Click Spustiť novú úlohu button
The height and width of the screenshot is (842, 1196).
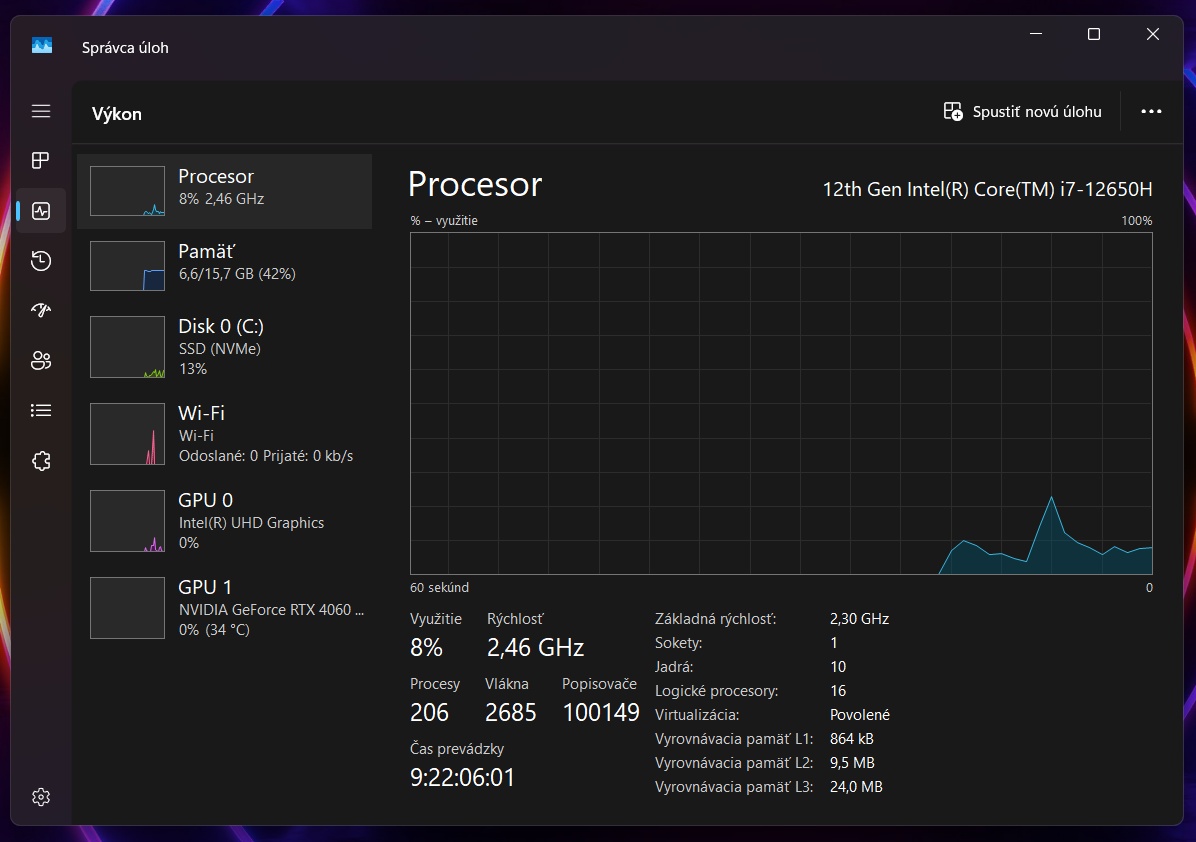coord(1023,112)
